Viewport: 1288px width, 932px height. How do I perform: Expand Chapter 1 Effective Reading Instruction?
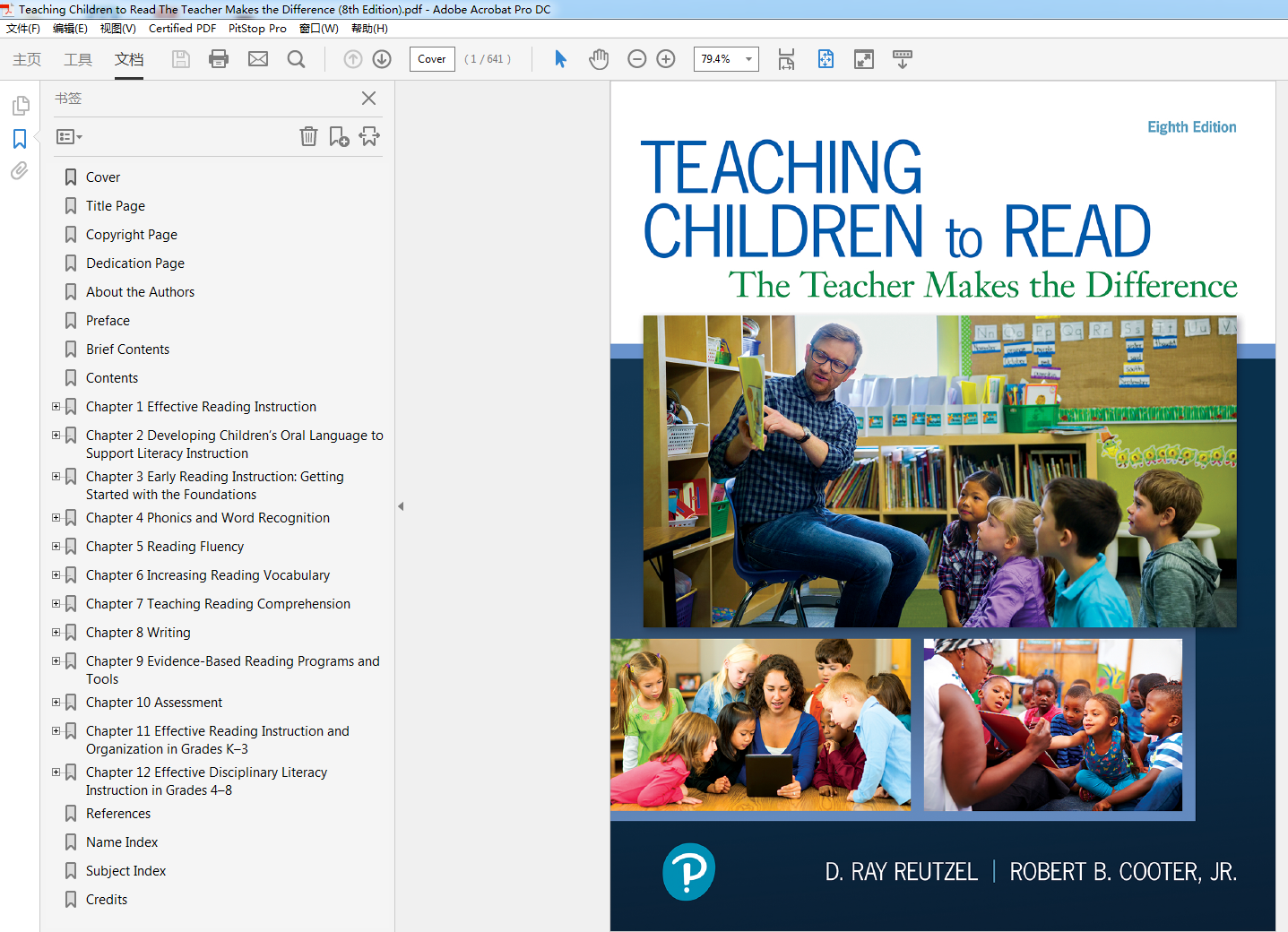pos(56,407)
